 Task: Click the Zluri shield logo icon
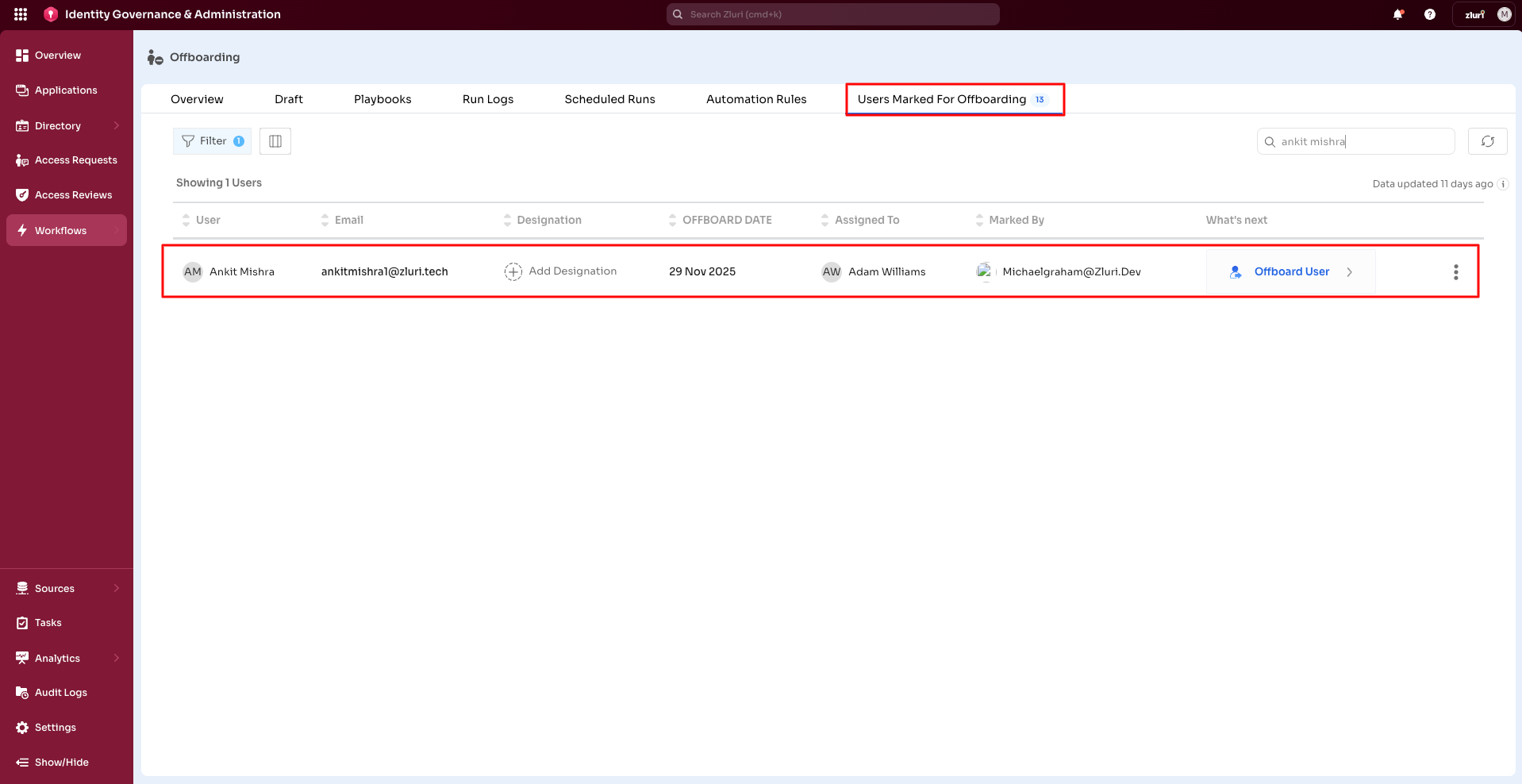(51, 14)
